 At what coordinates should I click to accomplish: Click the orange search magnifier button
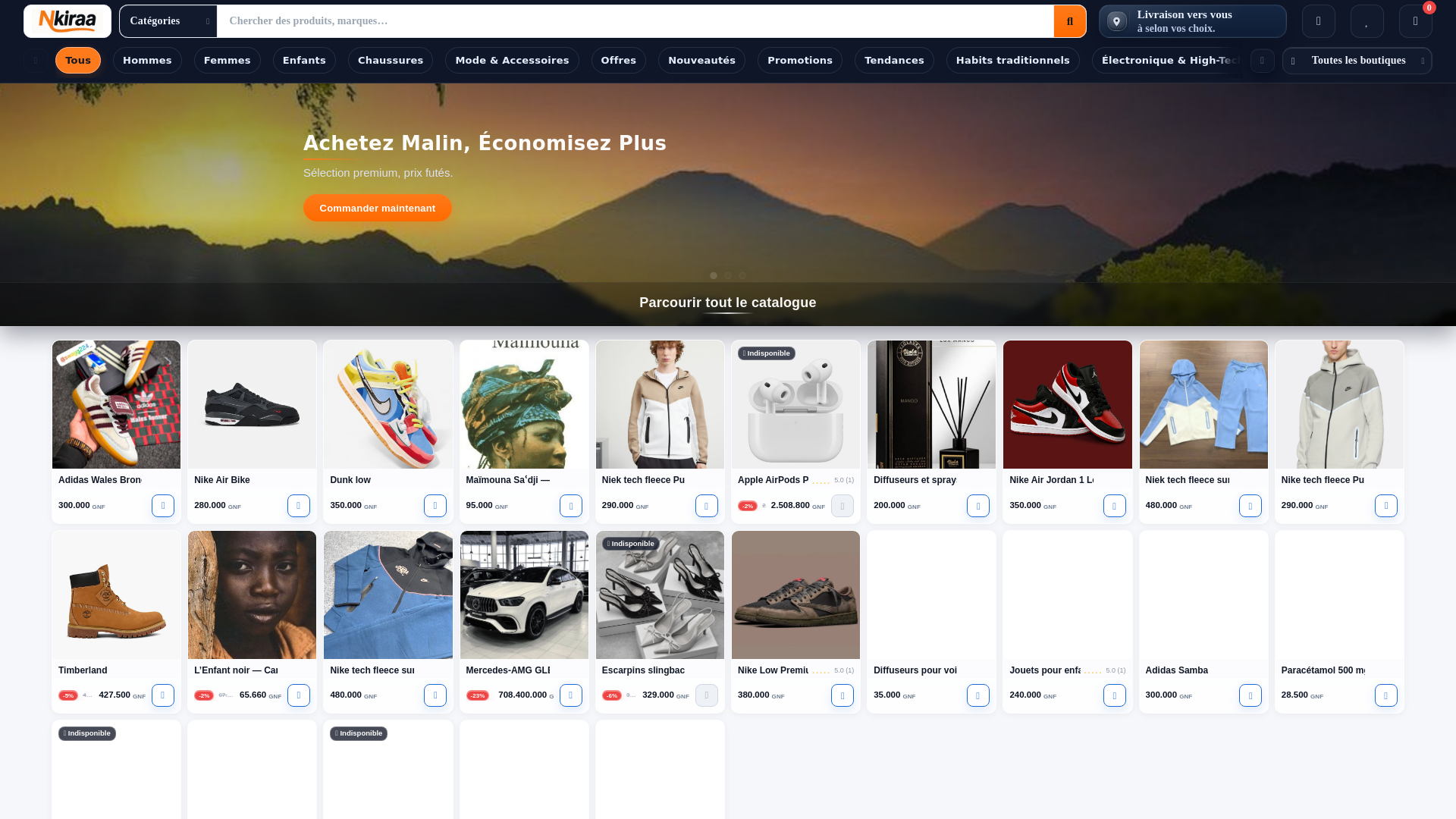point(1069,21)
